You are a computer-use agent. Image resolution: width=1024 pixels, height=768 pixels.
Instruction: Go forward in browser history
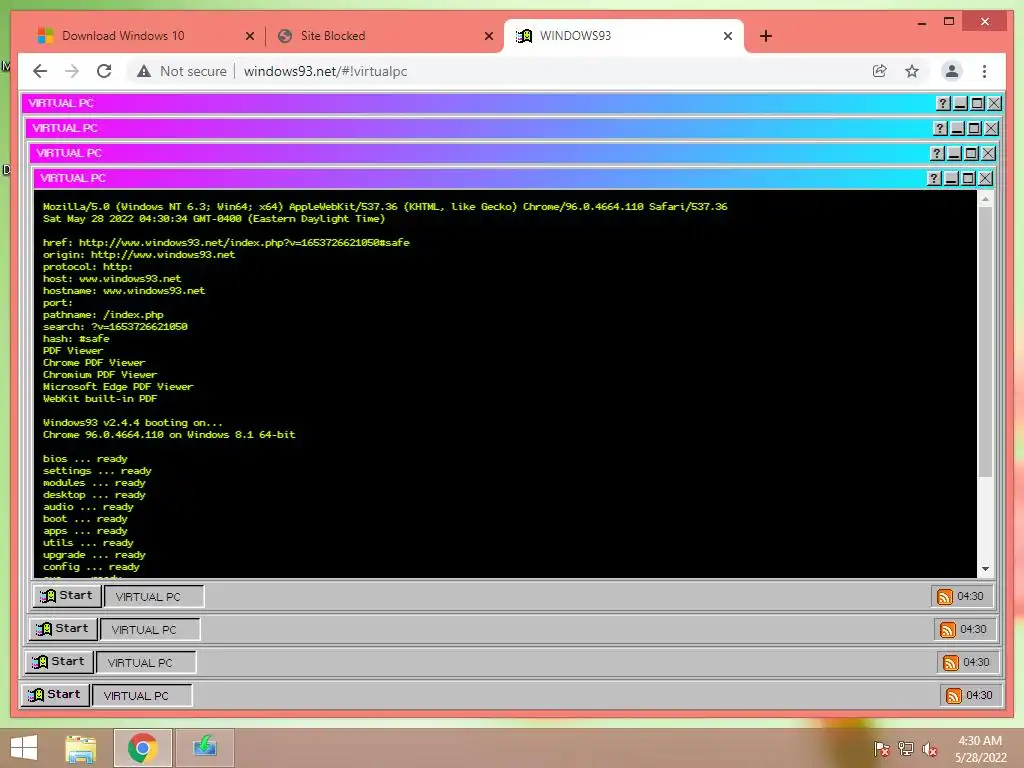click(x=72, y=71)
